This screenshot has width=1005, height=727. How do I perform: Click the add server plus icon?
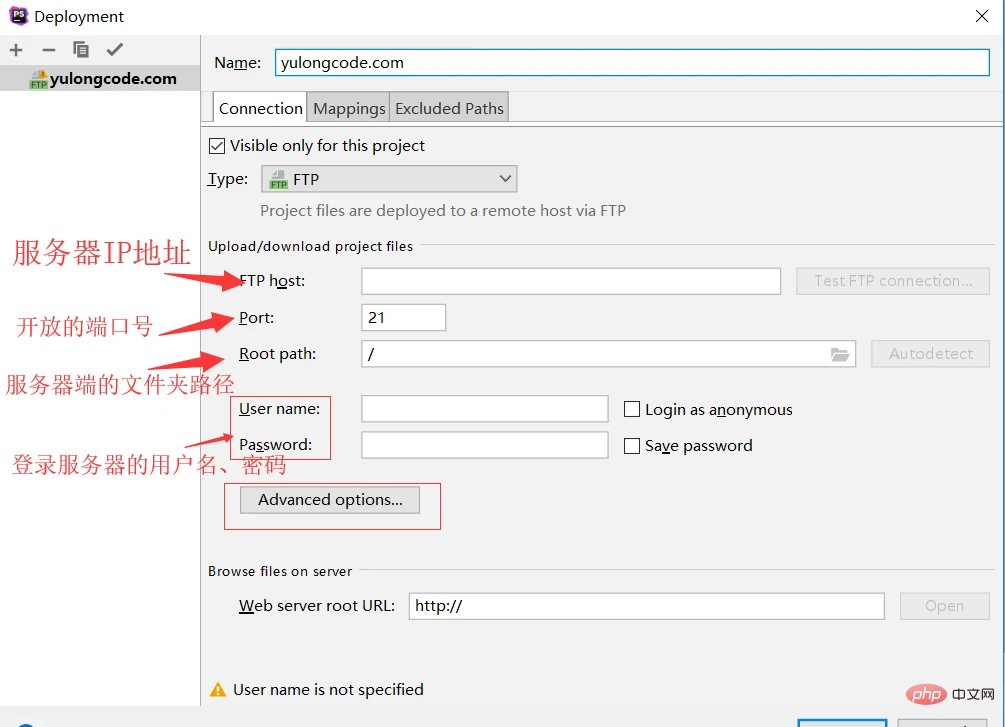coord(16,50)
